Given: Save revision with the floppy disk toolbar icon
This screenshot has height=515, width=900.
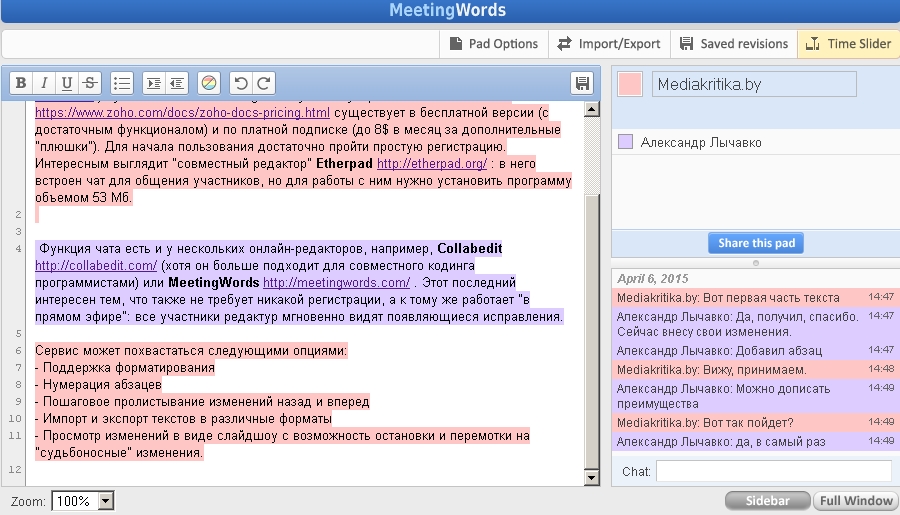Looking at the screenshot, I should (582, 83).
